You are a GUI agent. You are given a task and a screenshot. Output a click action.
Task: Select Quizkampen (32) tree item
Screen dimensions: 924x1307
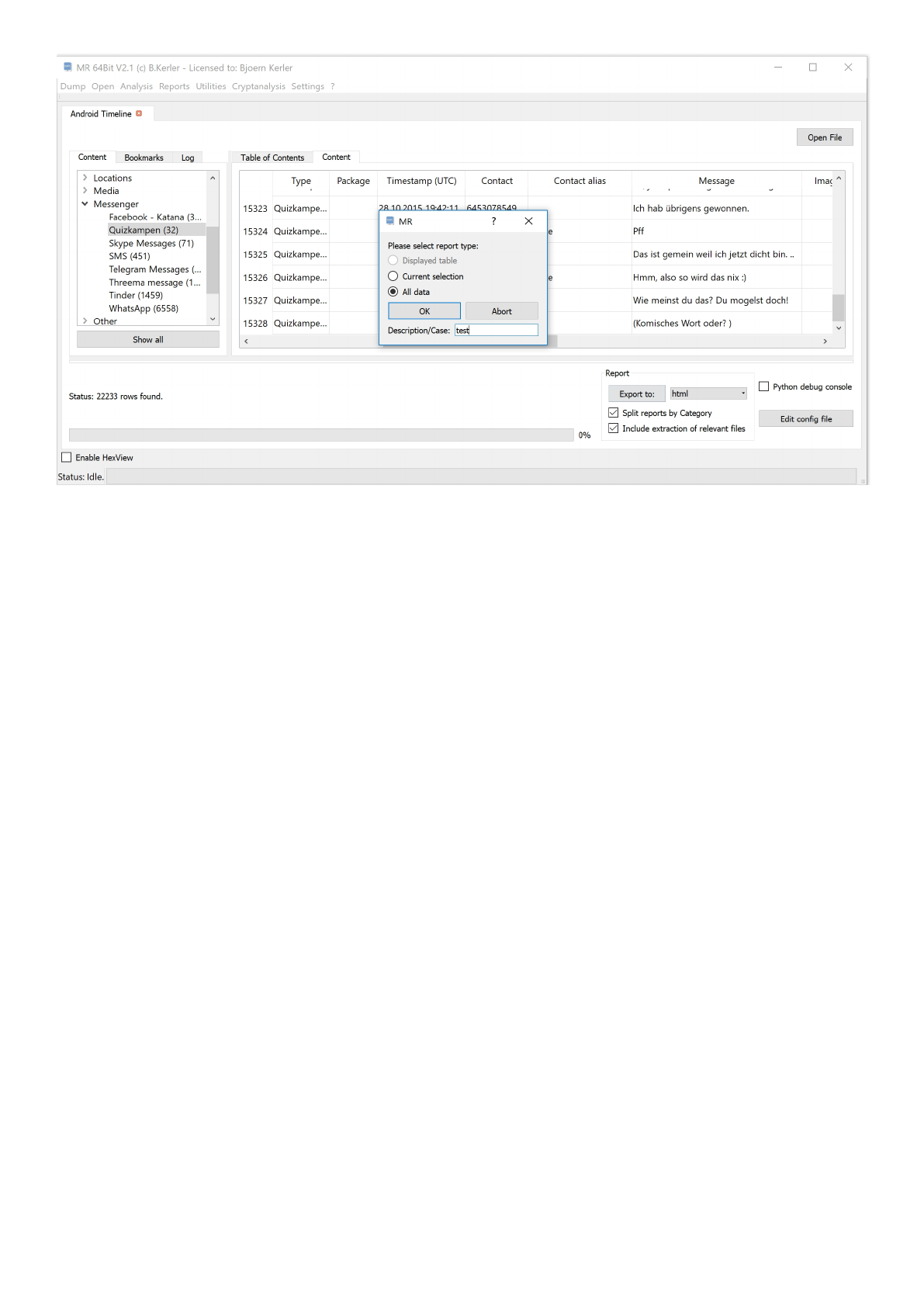144,230
